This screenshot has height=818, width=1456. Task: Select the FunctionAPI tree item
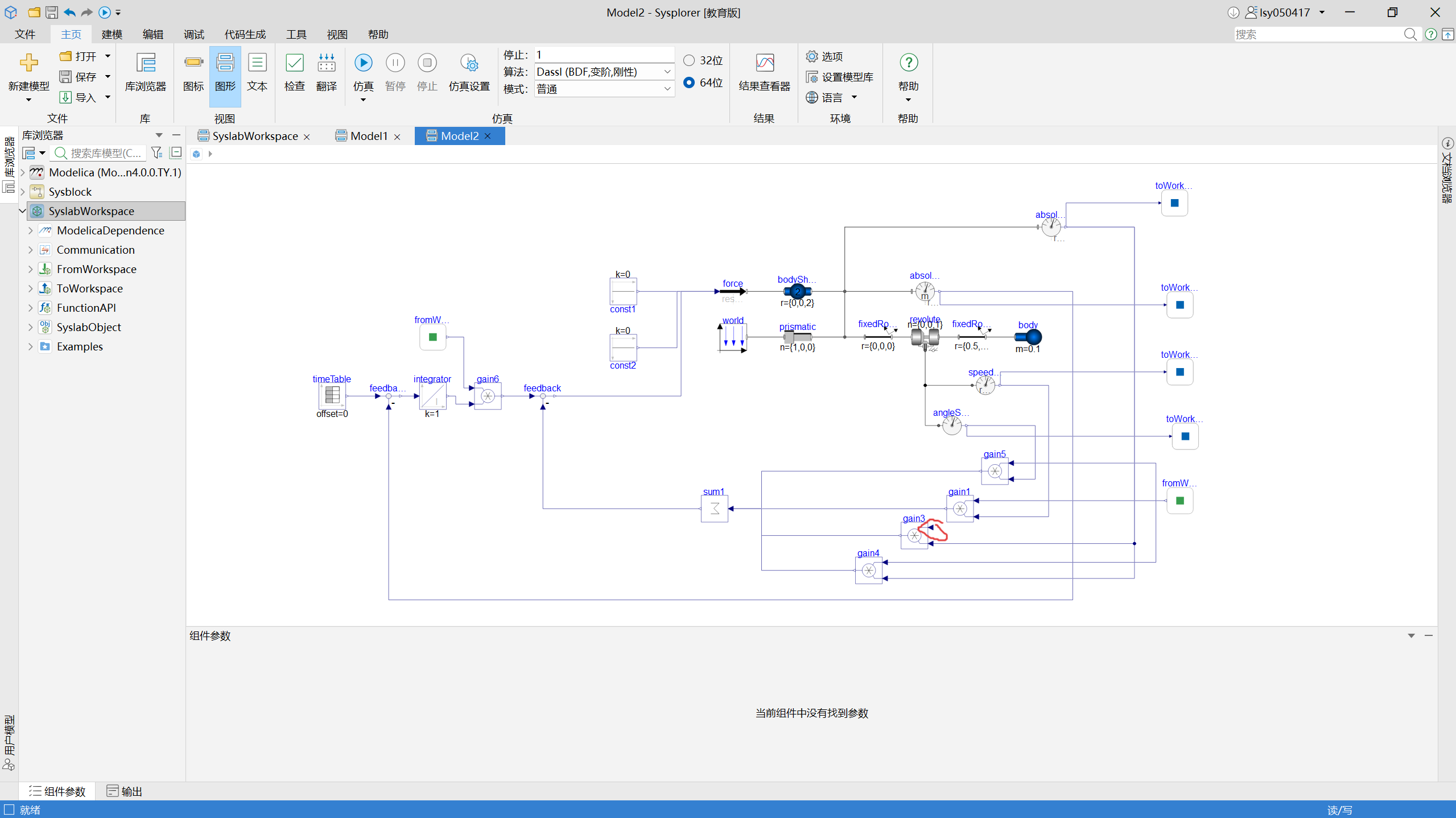86,308
